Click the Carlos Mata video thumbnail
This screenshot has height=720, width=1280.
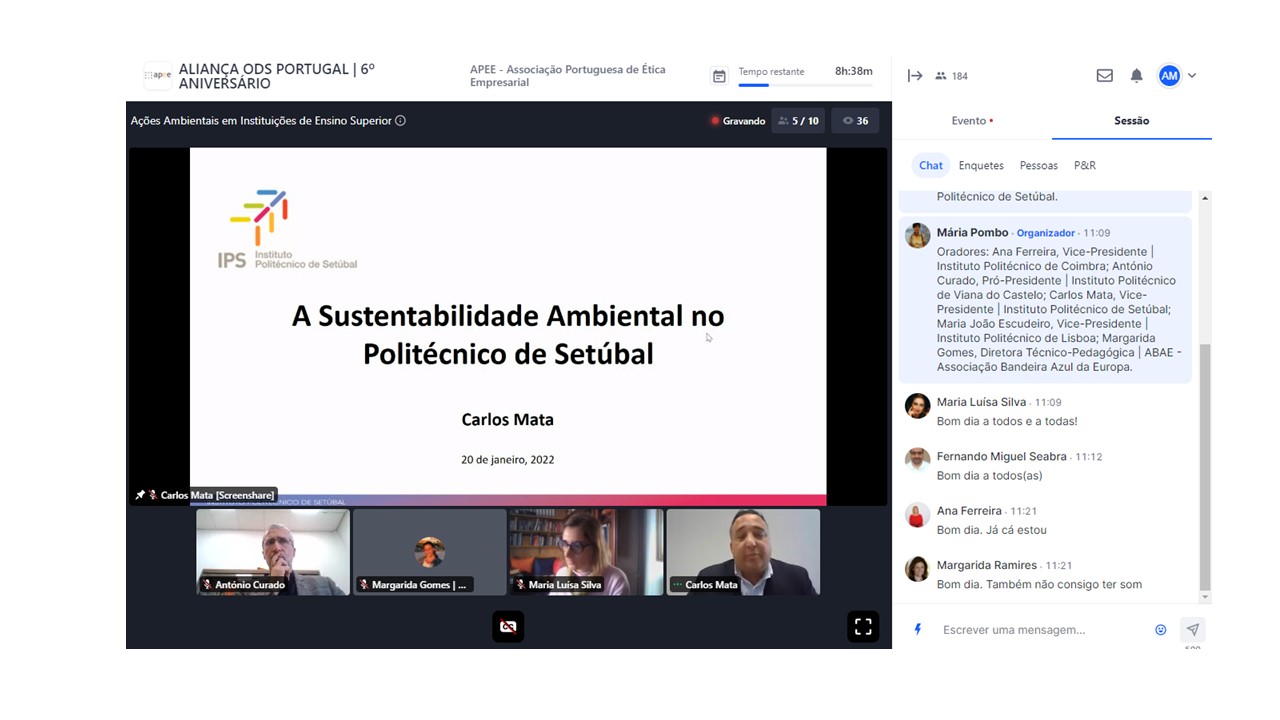(x=743, y=552)
